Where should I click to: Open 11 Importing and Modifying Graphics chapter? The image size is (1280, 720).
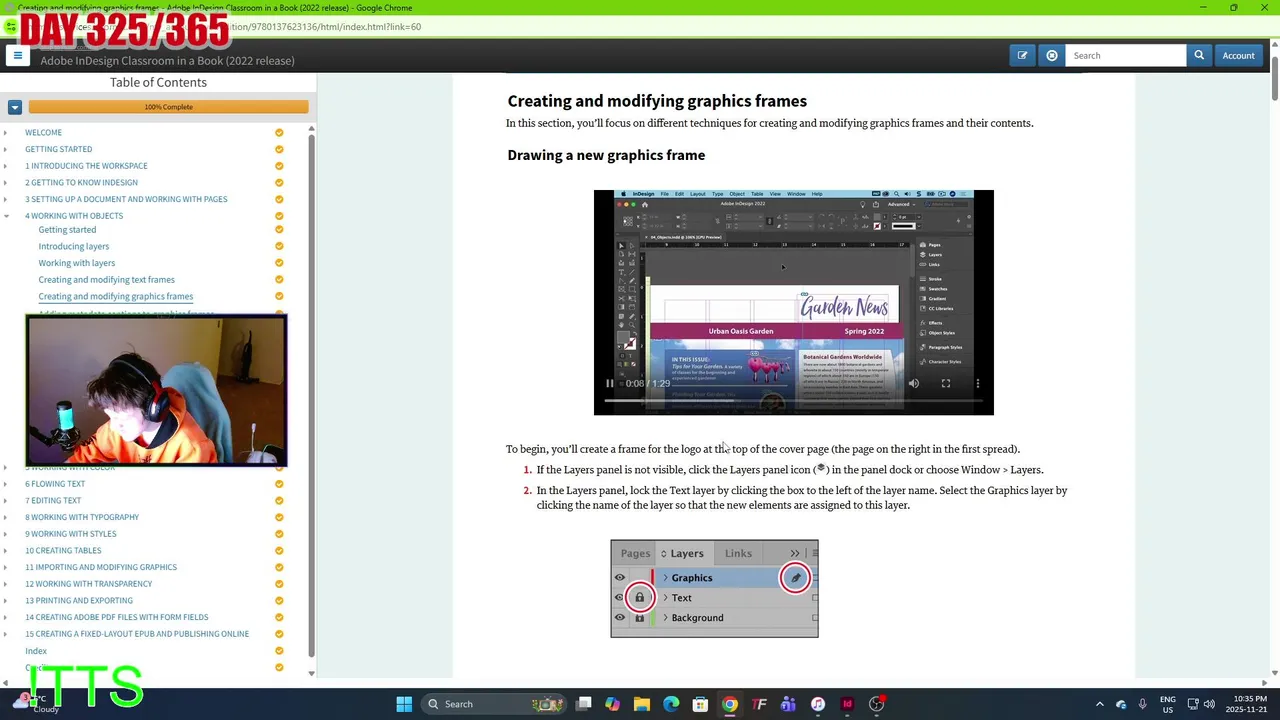coord(101,567)
